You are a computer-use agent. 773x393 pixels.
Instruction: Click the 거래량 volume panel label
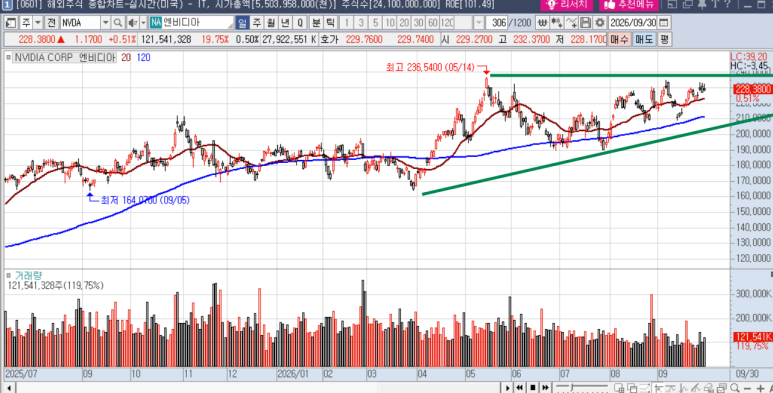pos(29,275)
